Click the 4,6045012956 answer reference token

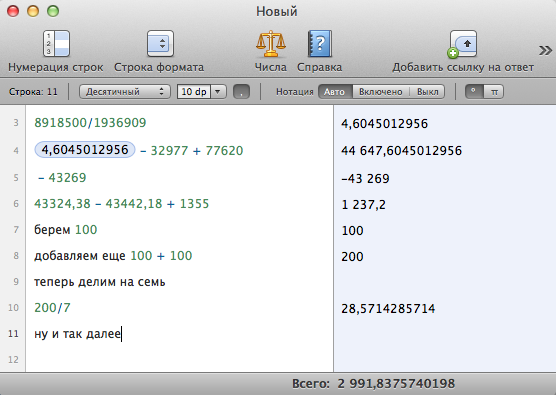tap(85, 150)
